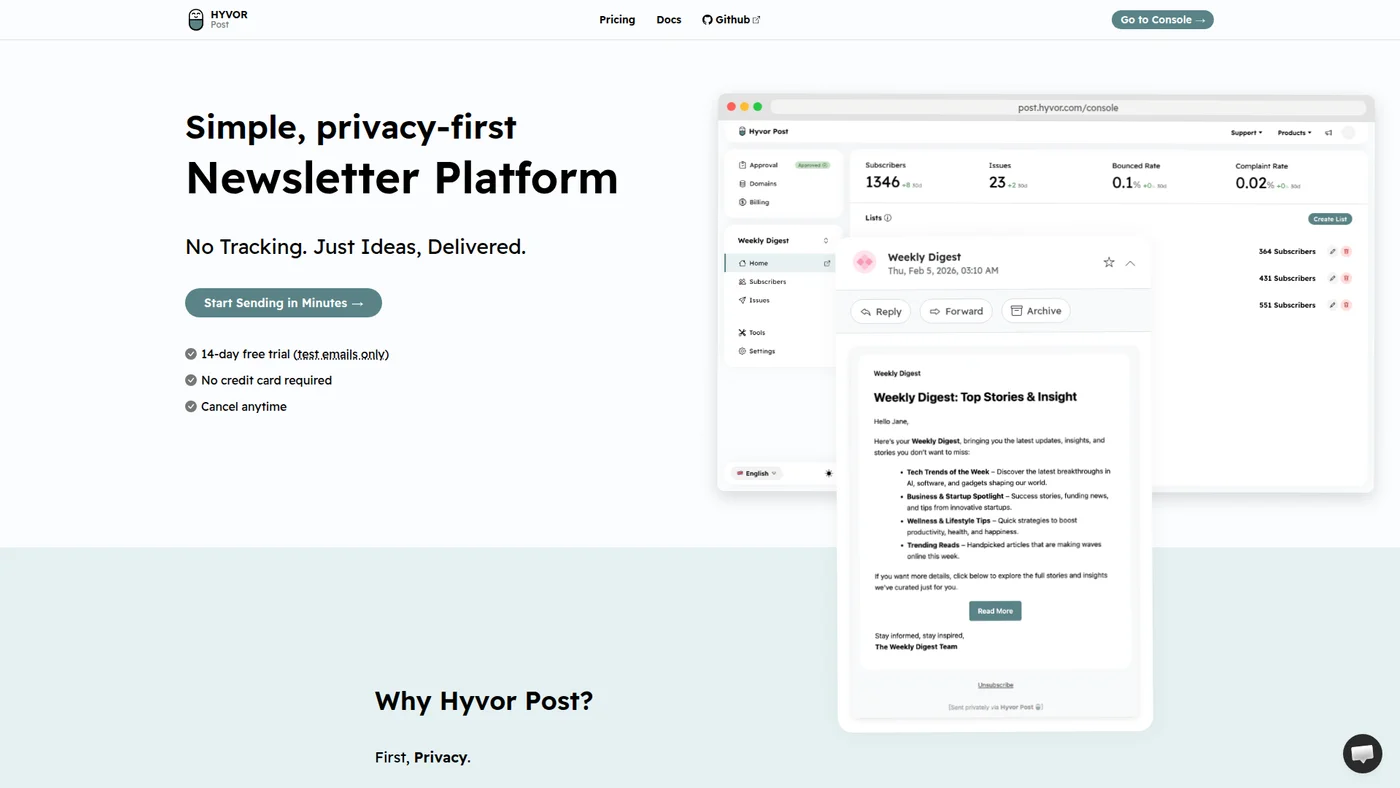Click the Forward button
The image size is (1400, 788).
[x=956, y=311]
